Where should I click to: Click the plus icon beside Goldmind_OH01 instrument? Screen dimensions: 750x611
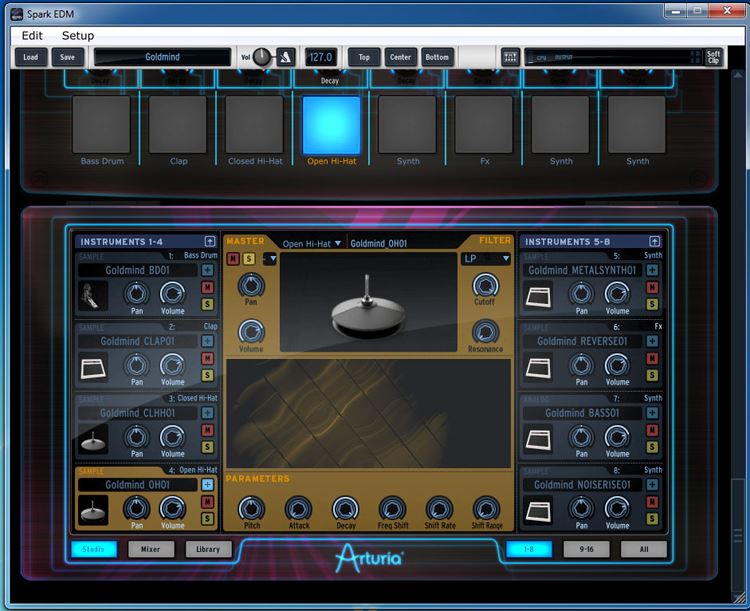point(207,485)
